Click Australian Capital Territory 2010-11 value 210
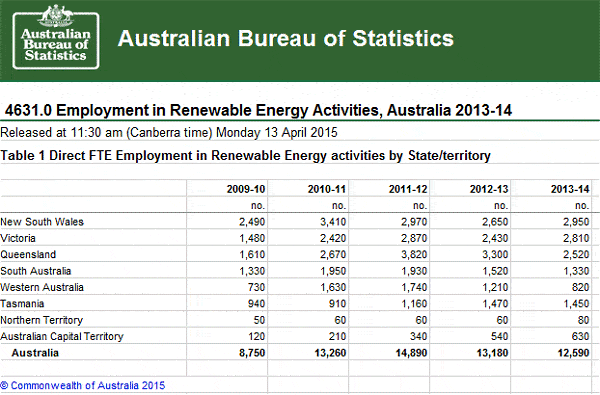 click(338, 336)
